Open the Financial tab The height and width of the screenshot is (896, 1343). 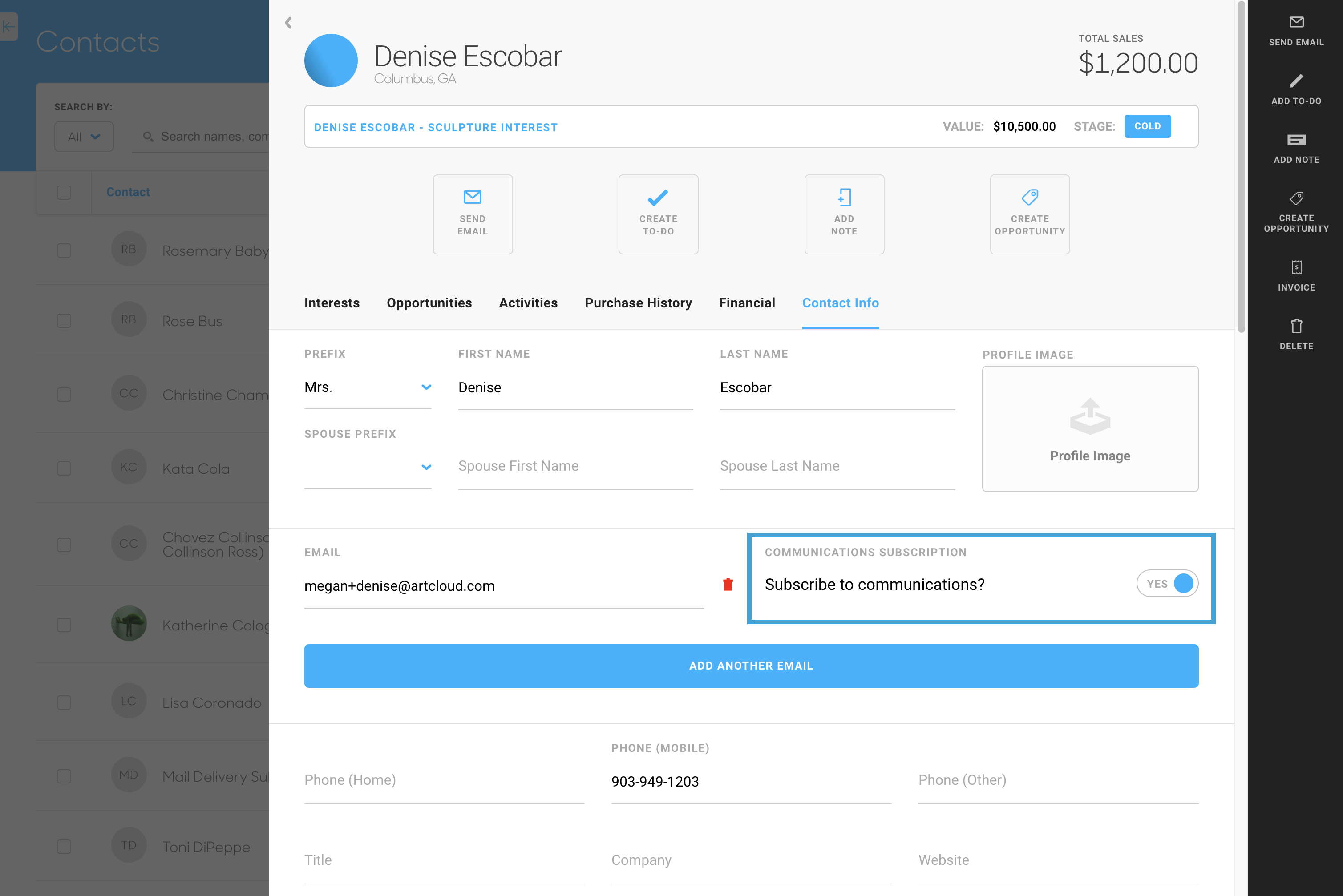click(x=746, y=303)
